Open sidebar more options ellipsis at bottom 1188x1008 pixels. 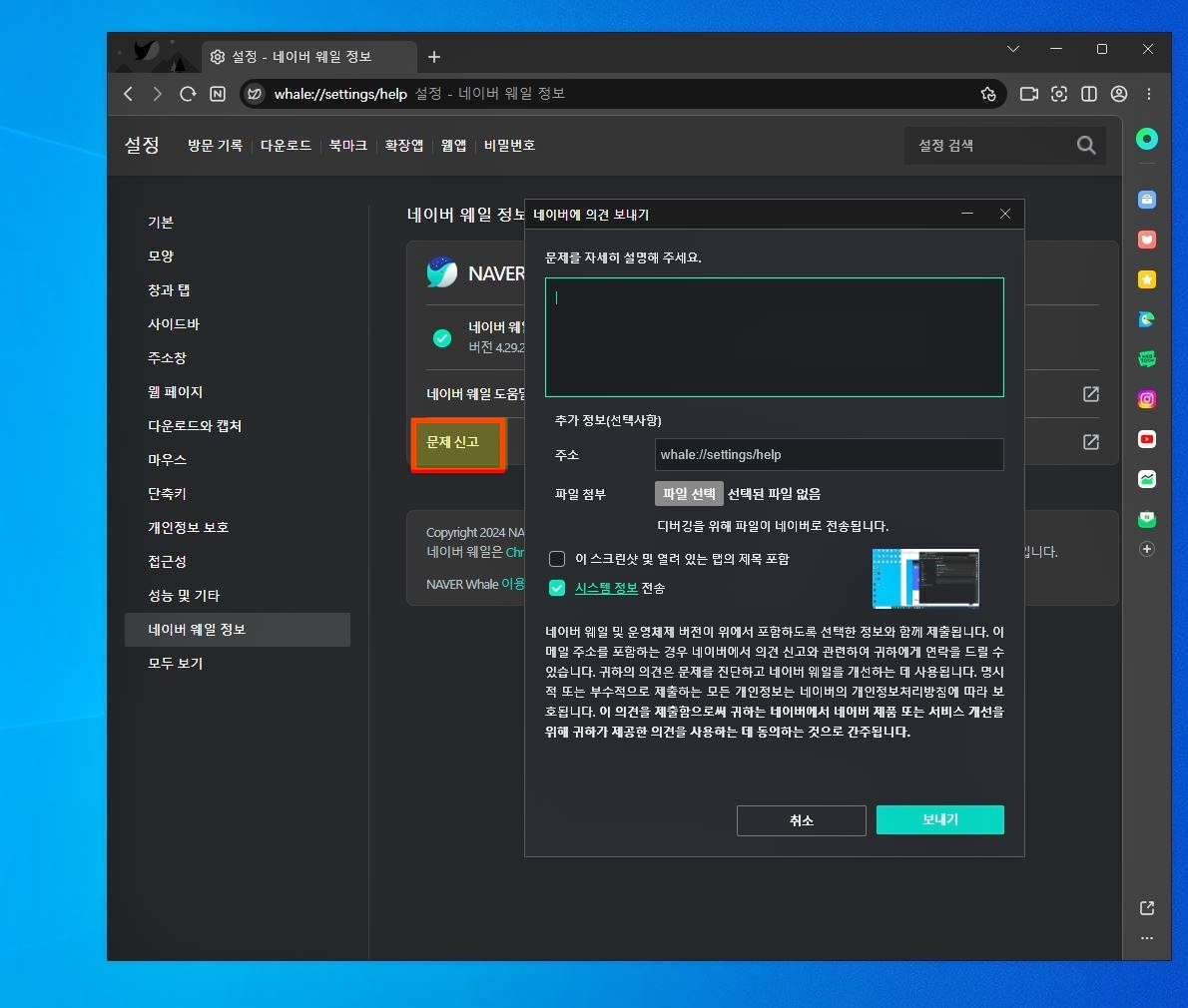[x=1147, y=937]
